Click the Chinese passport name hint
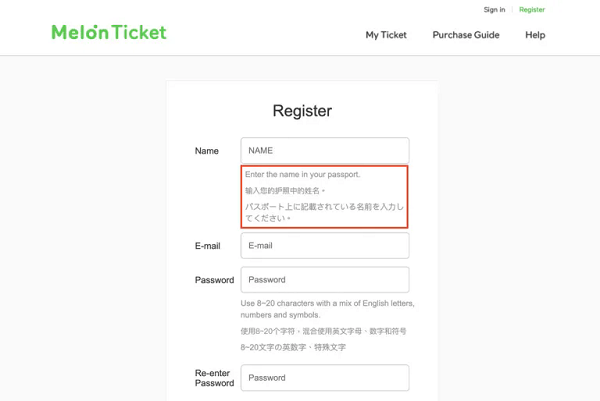The image size is (600, 401). [x=286, y=190]
